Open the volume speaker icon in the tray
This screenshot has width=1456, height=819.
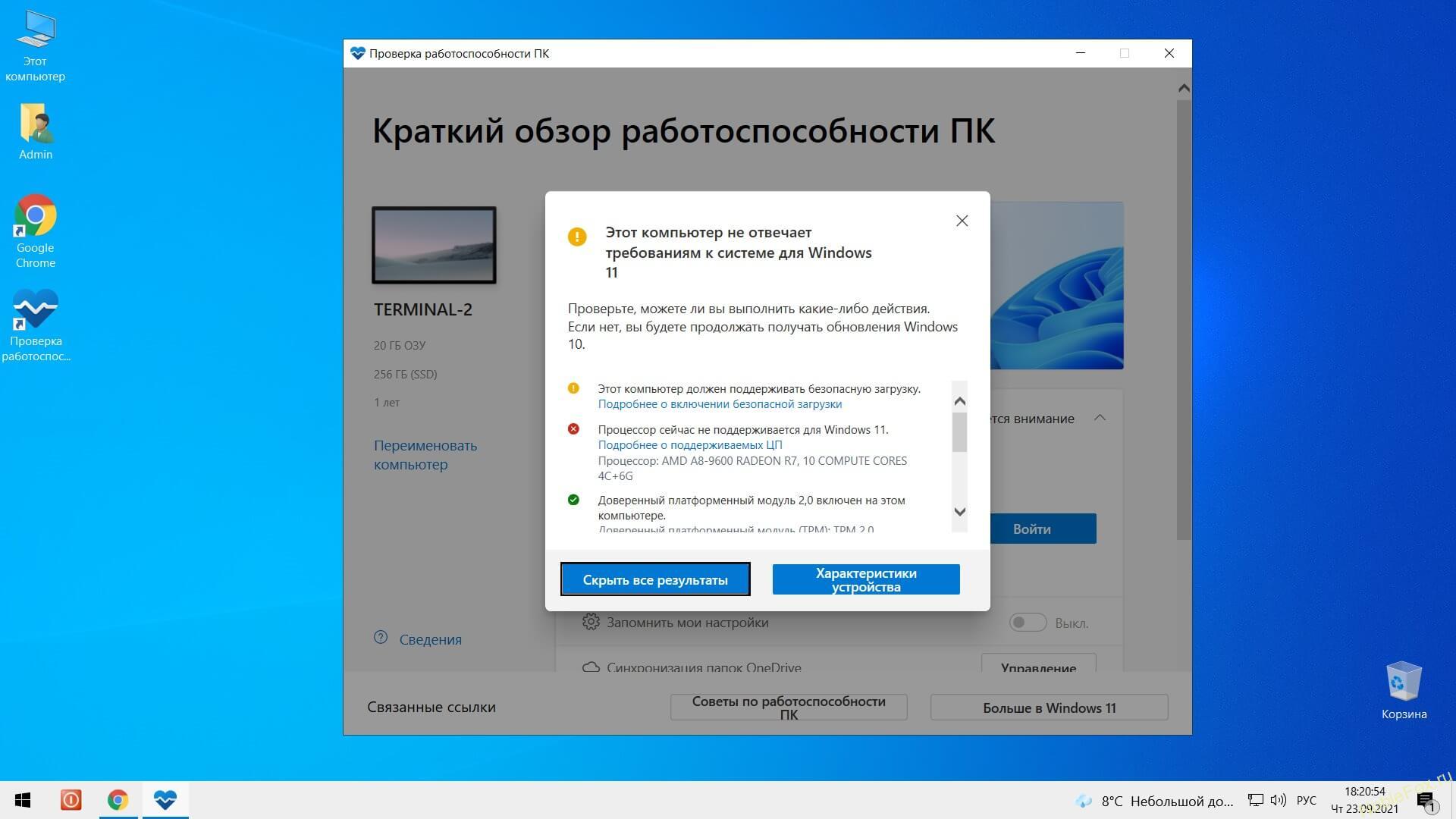tap(1279, 800)
